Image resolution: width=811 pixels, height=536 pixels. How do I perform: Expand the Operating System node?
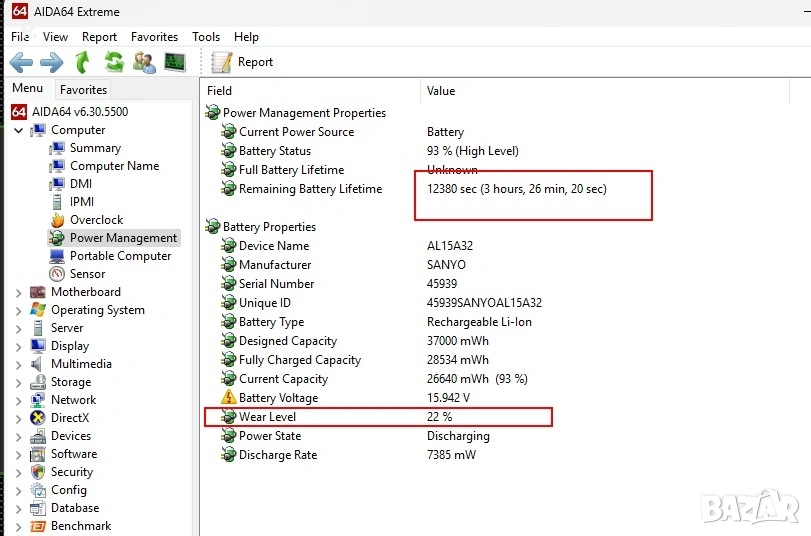[x=18, y=310]
